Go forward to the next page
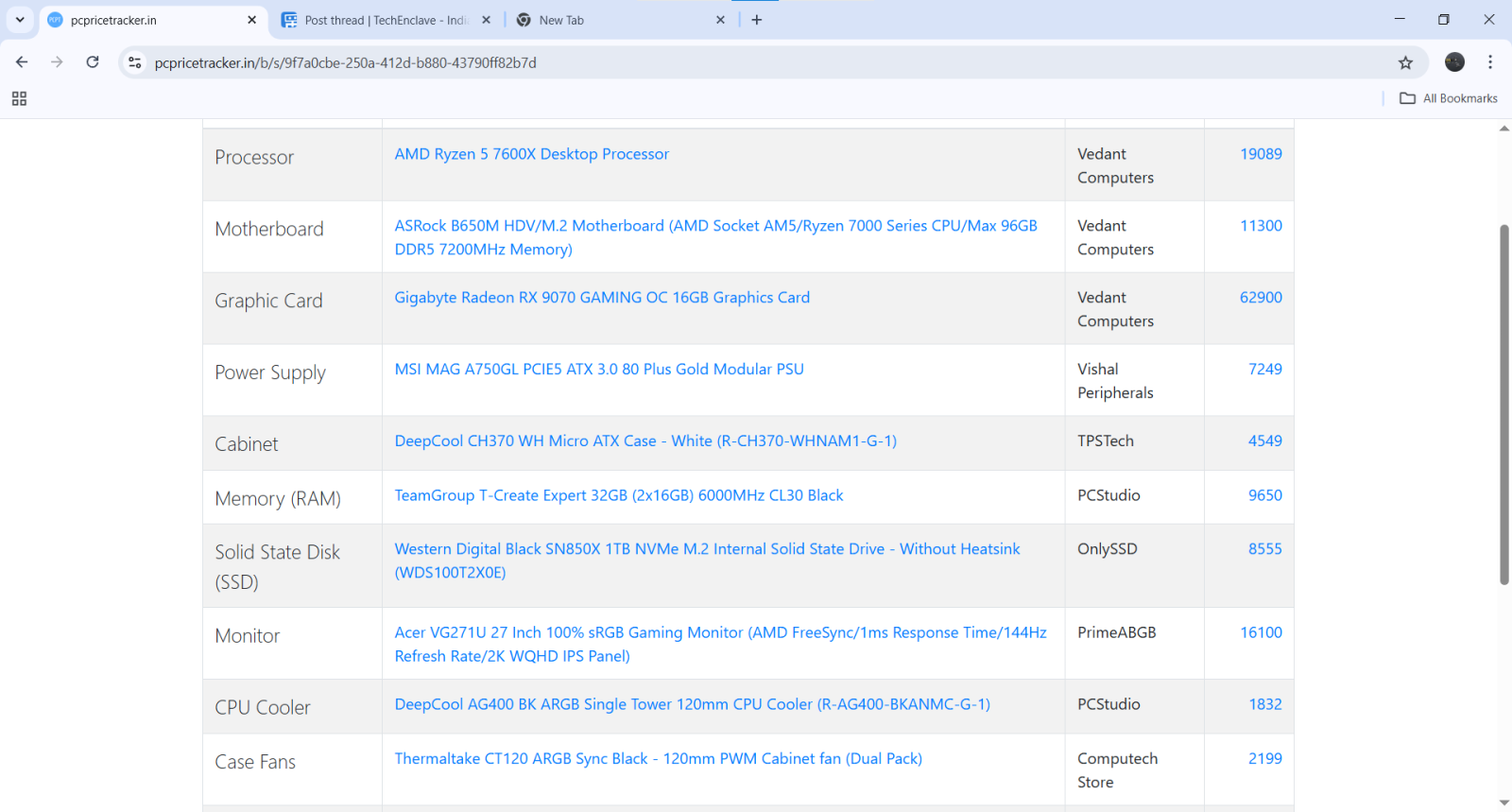 (x=57, y=62)
